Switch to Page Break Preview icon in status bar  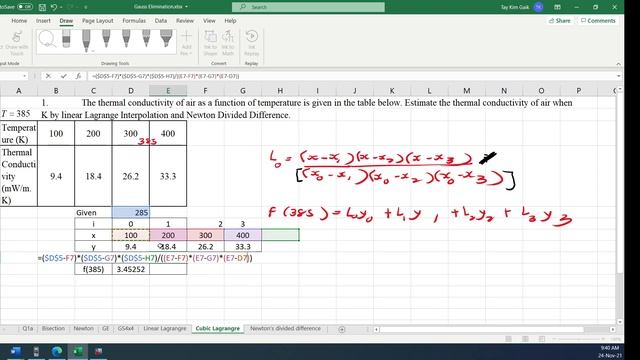542,339
